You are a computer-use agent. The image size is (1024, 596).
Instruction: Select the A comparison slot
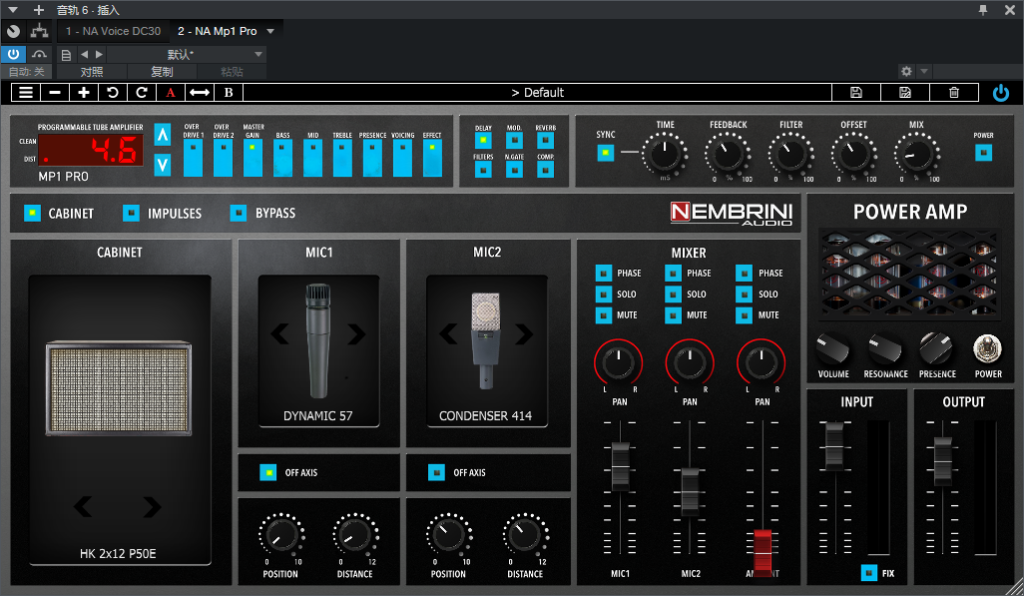[x=170, y=93]
